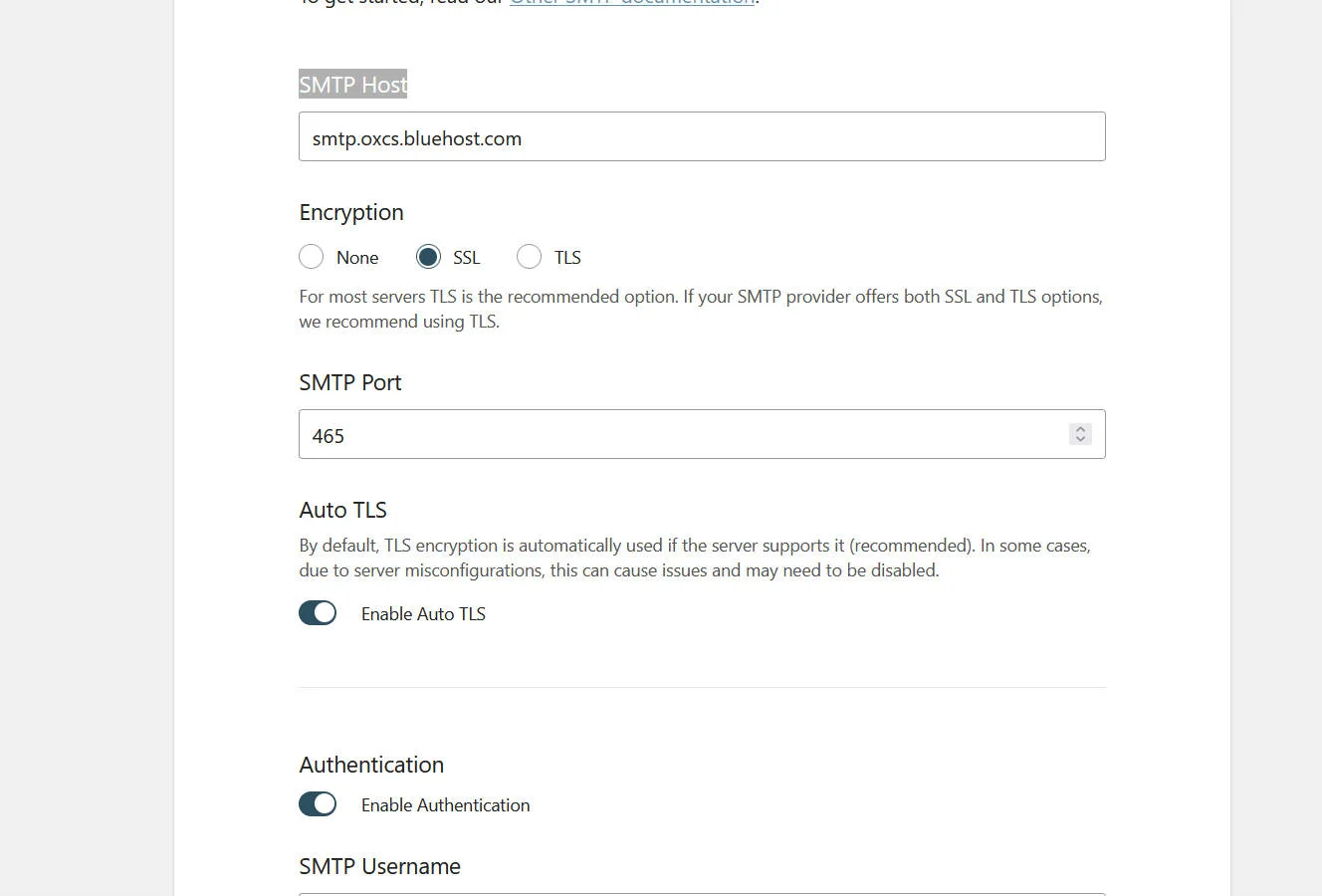Select the None encryption radio button
1322x896 pixels.
[x=312, y=257]
